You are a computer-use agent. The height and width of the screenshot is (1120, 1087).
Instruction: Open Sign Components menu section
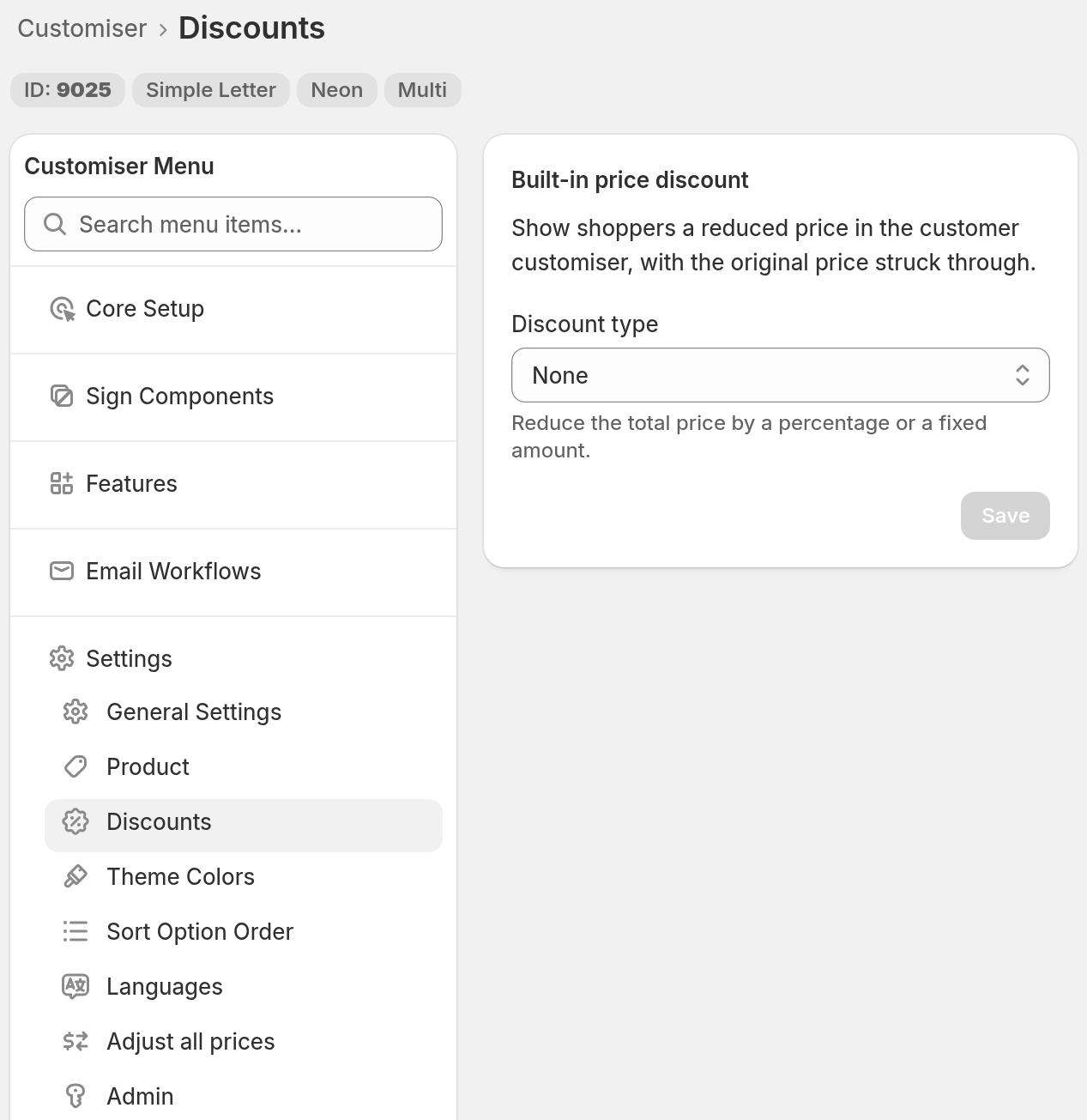coord(233,396)
